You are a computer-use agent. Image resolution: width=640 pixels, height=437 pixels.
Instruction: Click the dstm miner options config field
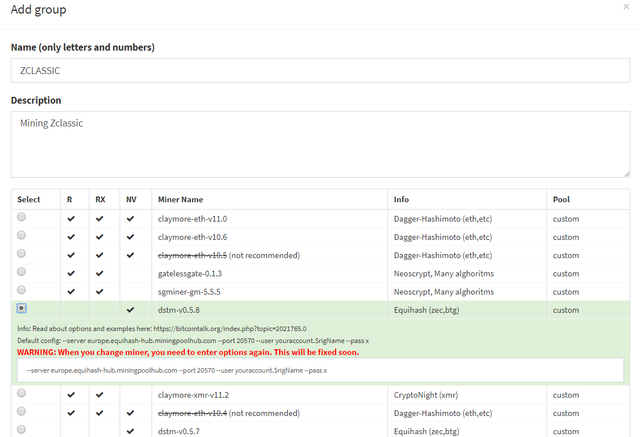(x=320, y=370)
